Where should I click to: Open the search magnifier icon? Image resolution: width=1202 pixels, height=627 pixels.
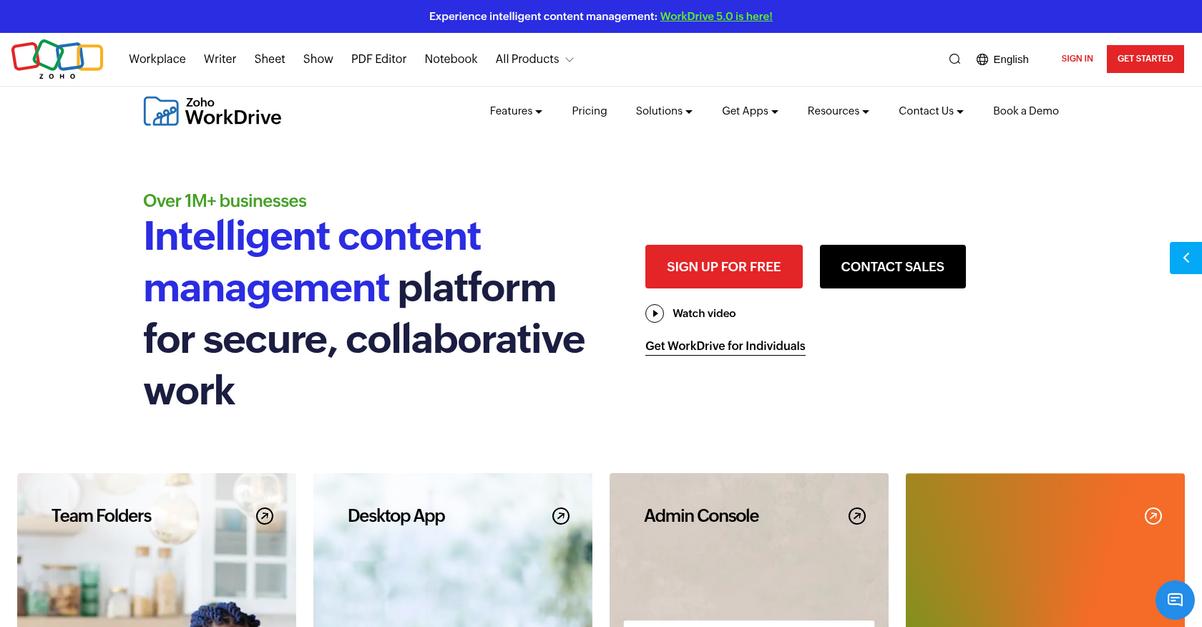click(x=954, y=59)
